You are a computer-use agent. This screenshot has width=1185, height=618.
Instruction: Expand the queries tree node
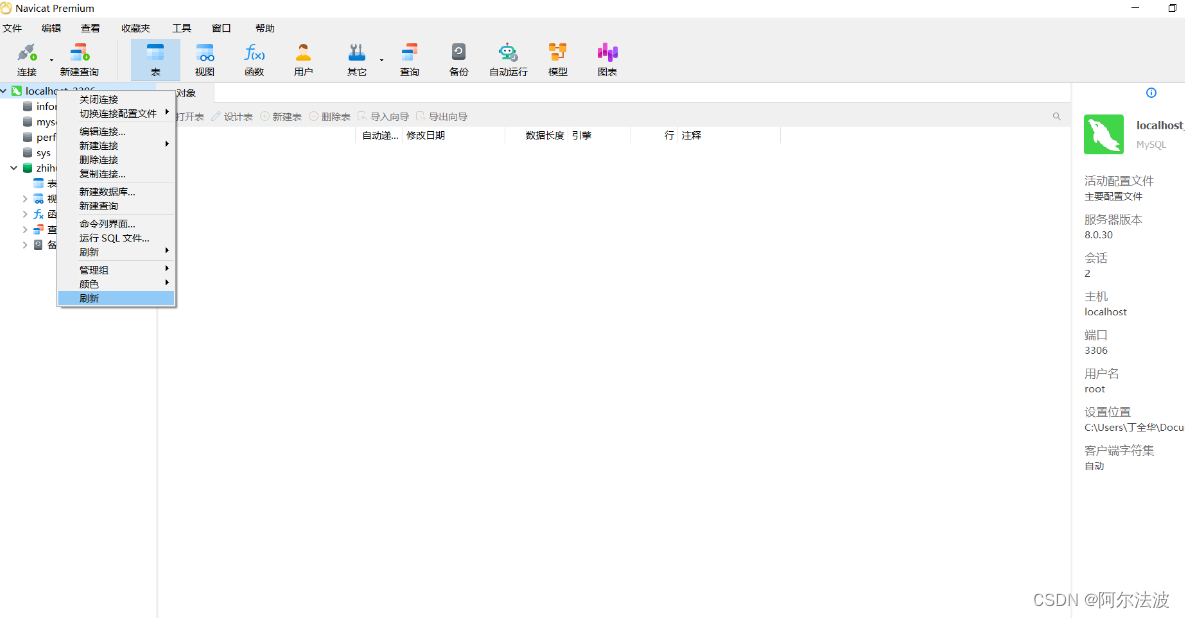click(24, 230)
